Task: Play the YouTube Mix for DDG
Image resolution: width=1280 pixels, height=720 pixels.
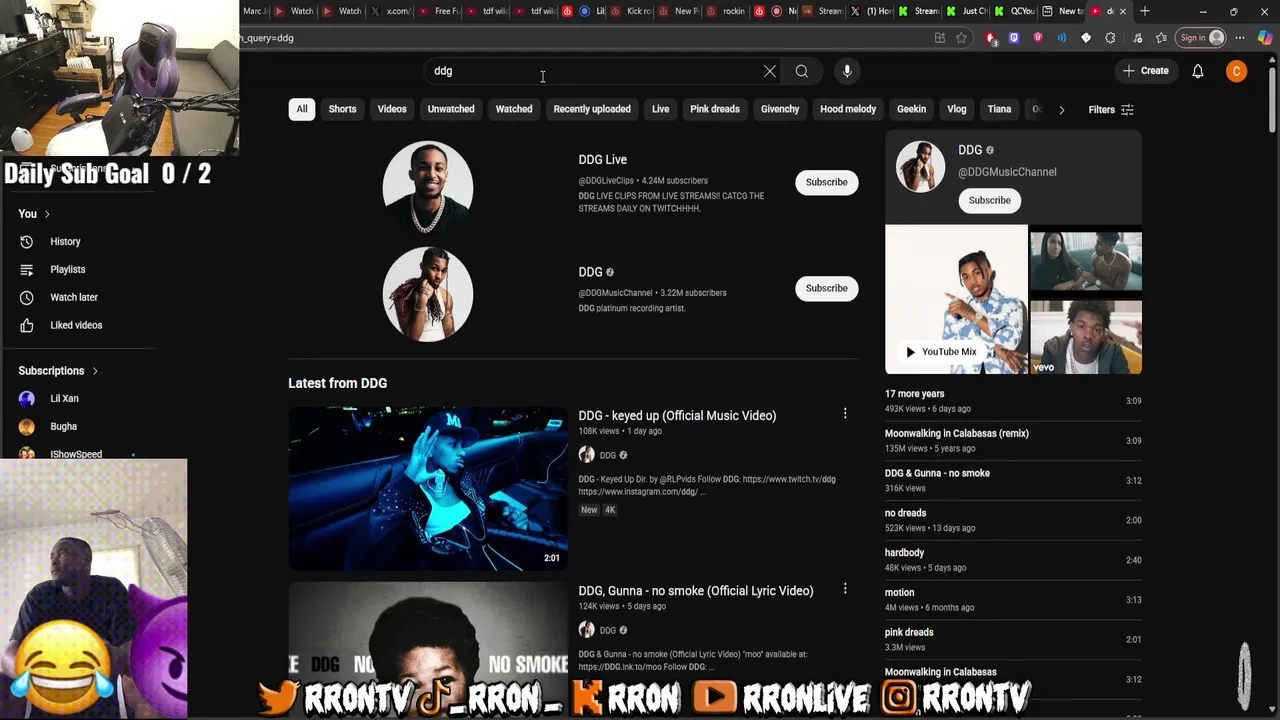Action: pyautogui.click(x=941, y=352)
